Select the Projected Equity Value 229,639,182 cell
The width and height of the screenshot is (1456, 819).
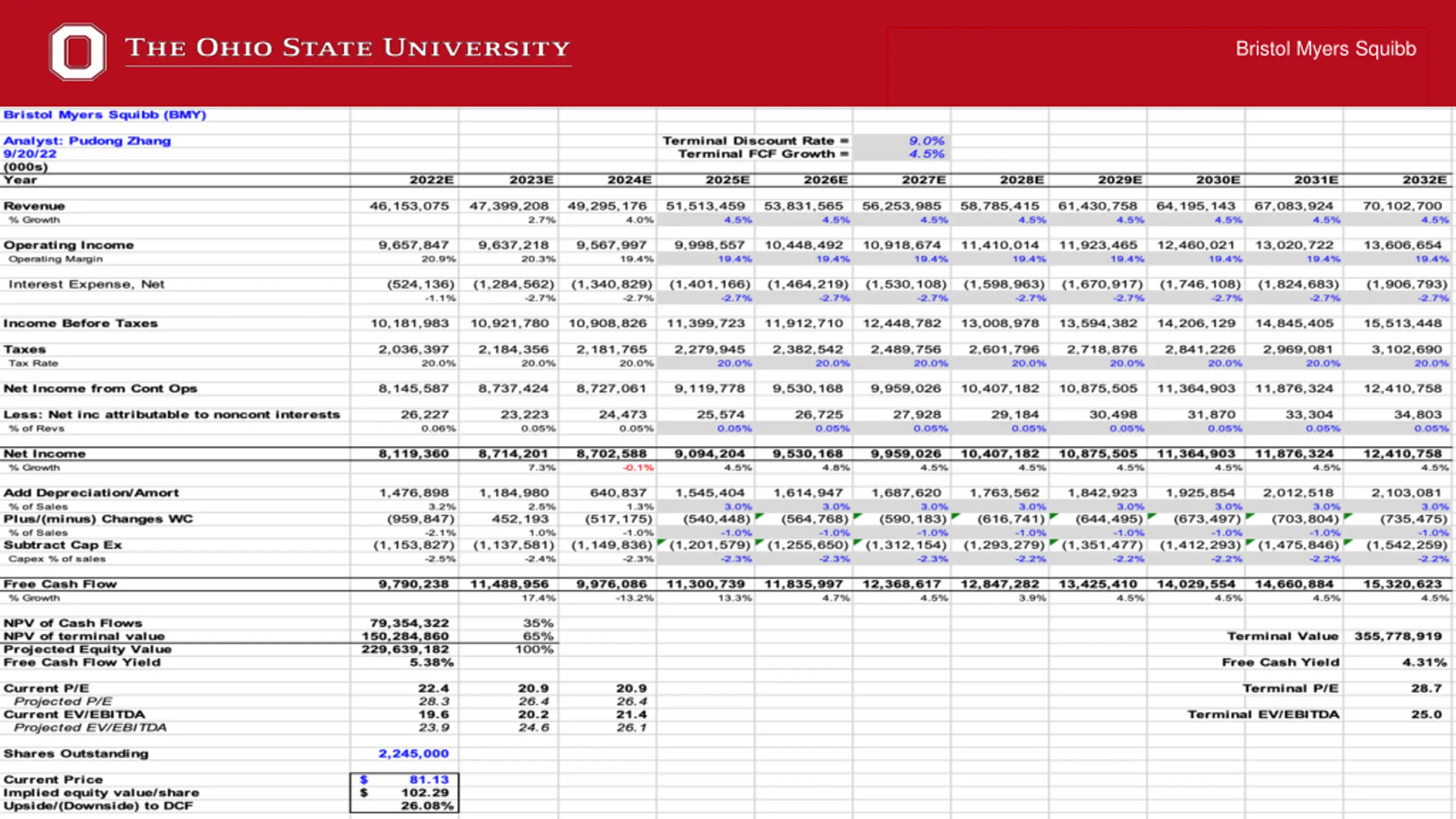404,650
